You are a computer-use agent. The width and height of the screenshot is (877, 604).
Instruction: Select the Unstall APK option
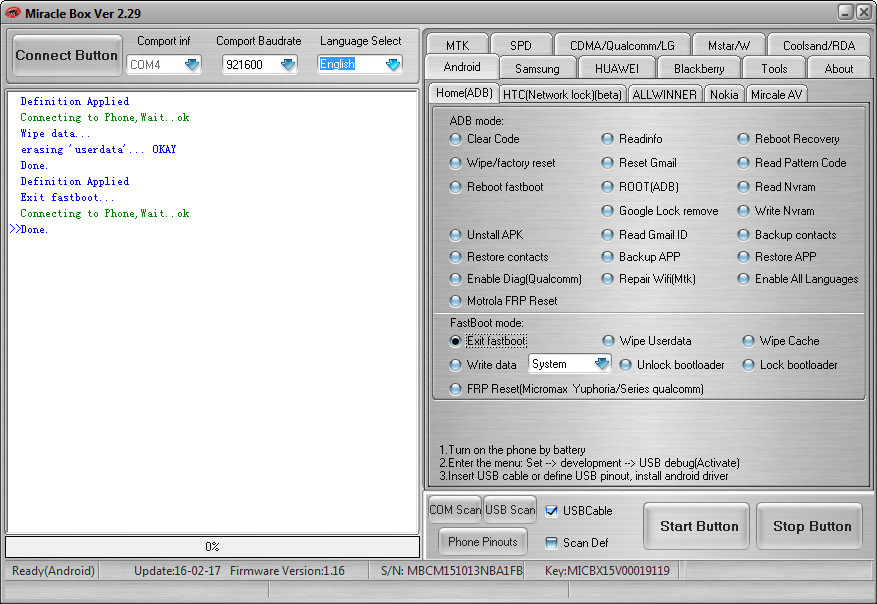click(x=487, y=235)
